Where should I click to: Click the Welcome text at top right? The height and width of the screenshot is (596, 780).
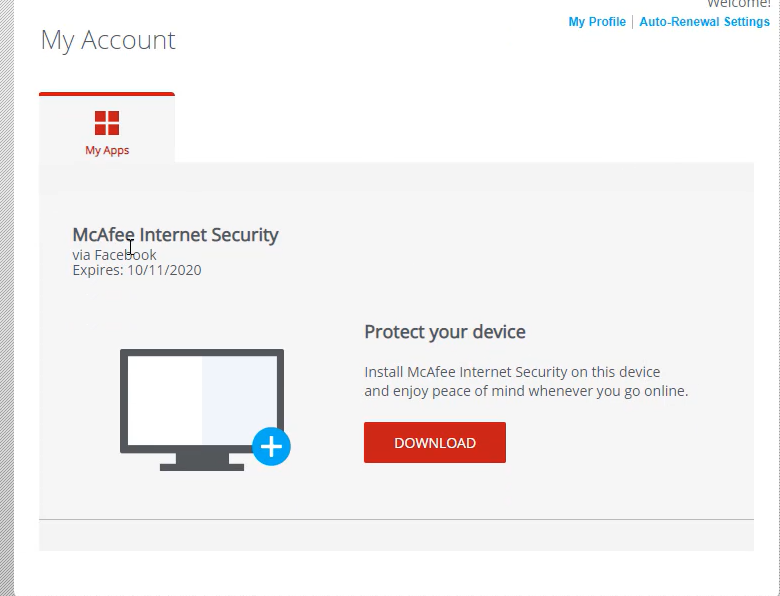click(x=738, y=4)
